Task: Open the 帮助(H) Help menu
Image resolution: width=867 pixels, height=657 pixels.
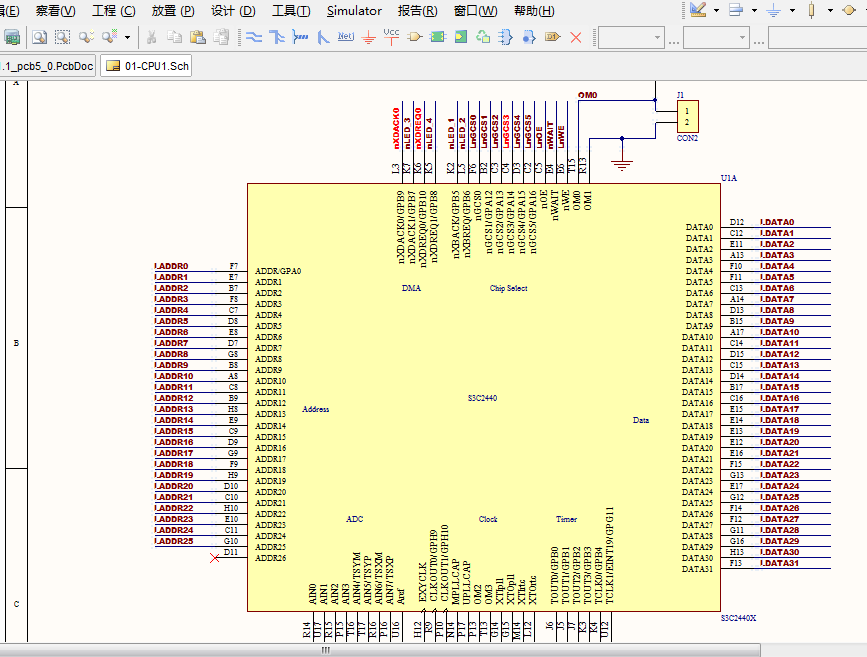Action: pos(534,11)
